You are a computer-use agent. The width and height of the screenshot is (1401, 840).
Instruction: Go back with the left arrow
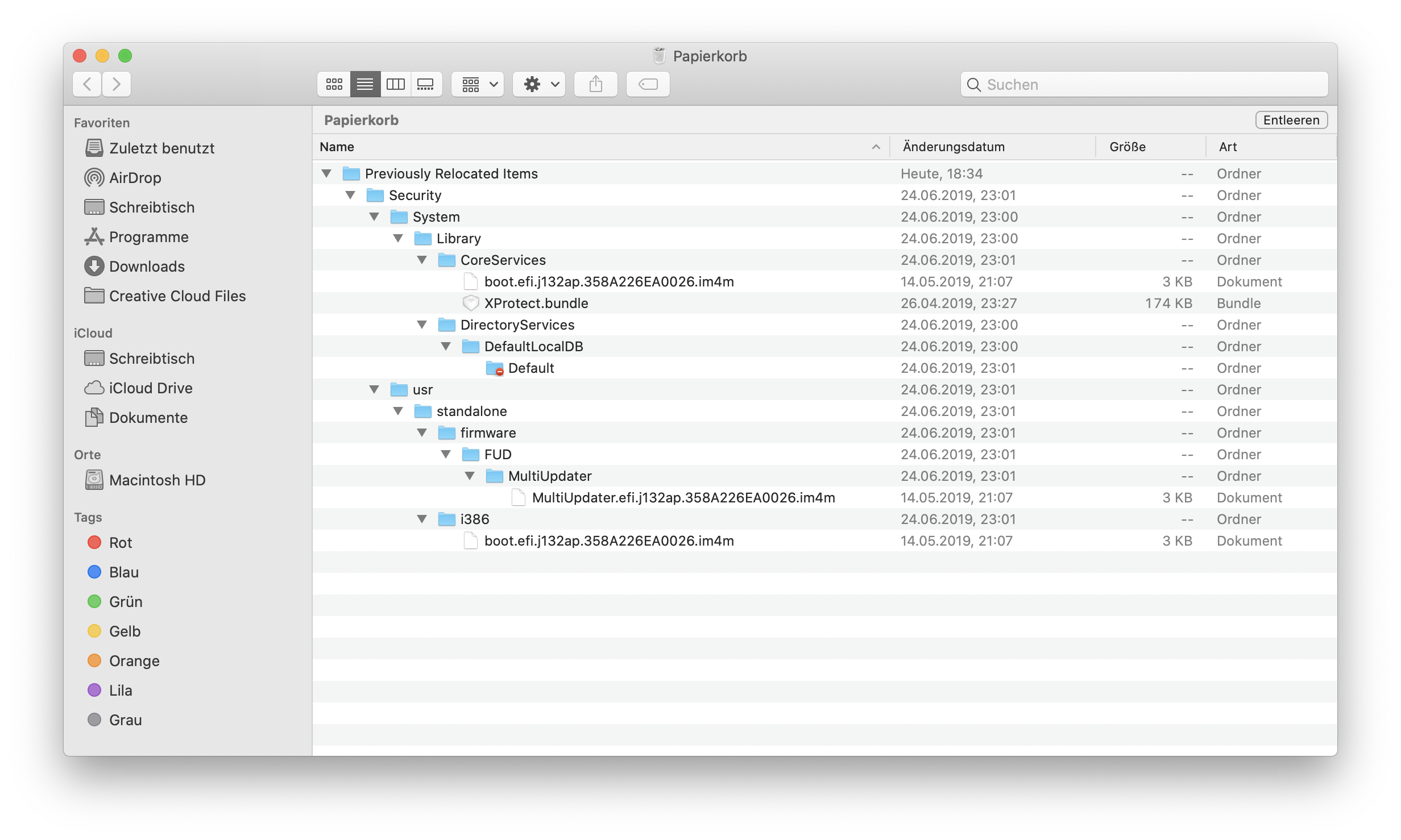coord(88,85)
